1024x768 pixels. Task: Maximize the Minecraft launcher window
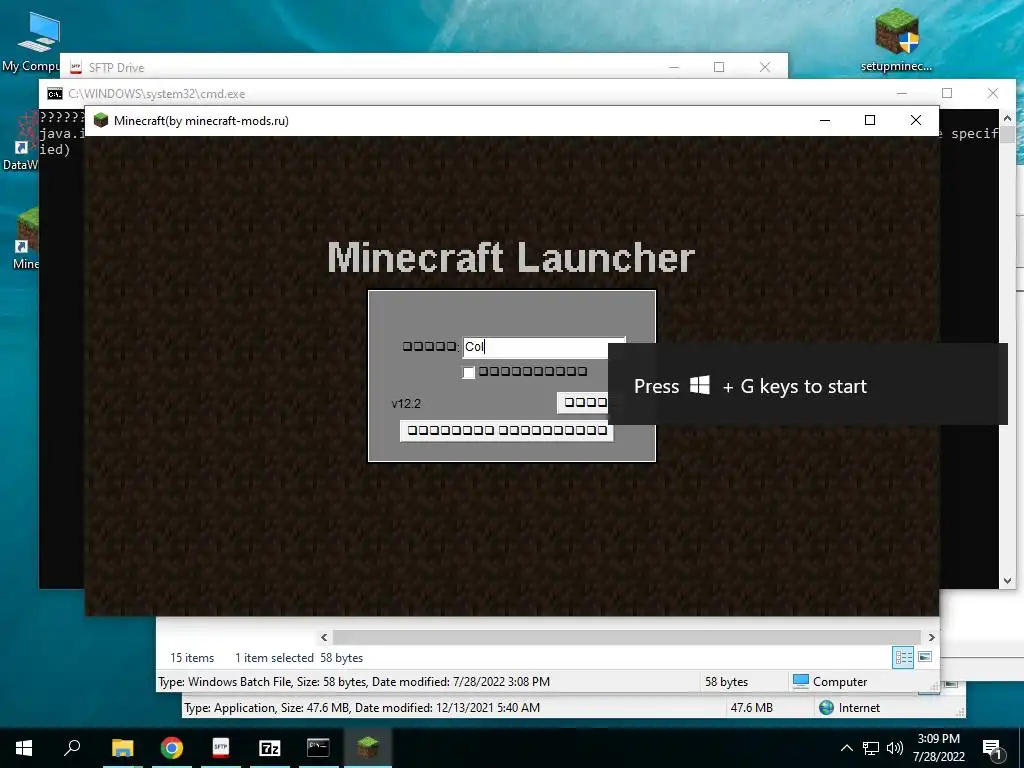pos(870,120)
